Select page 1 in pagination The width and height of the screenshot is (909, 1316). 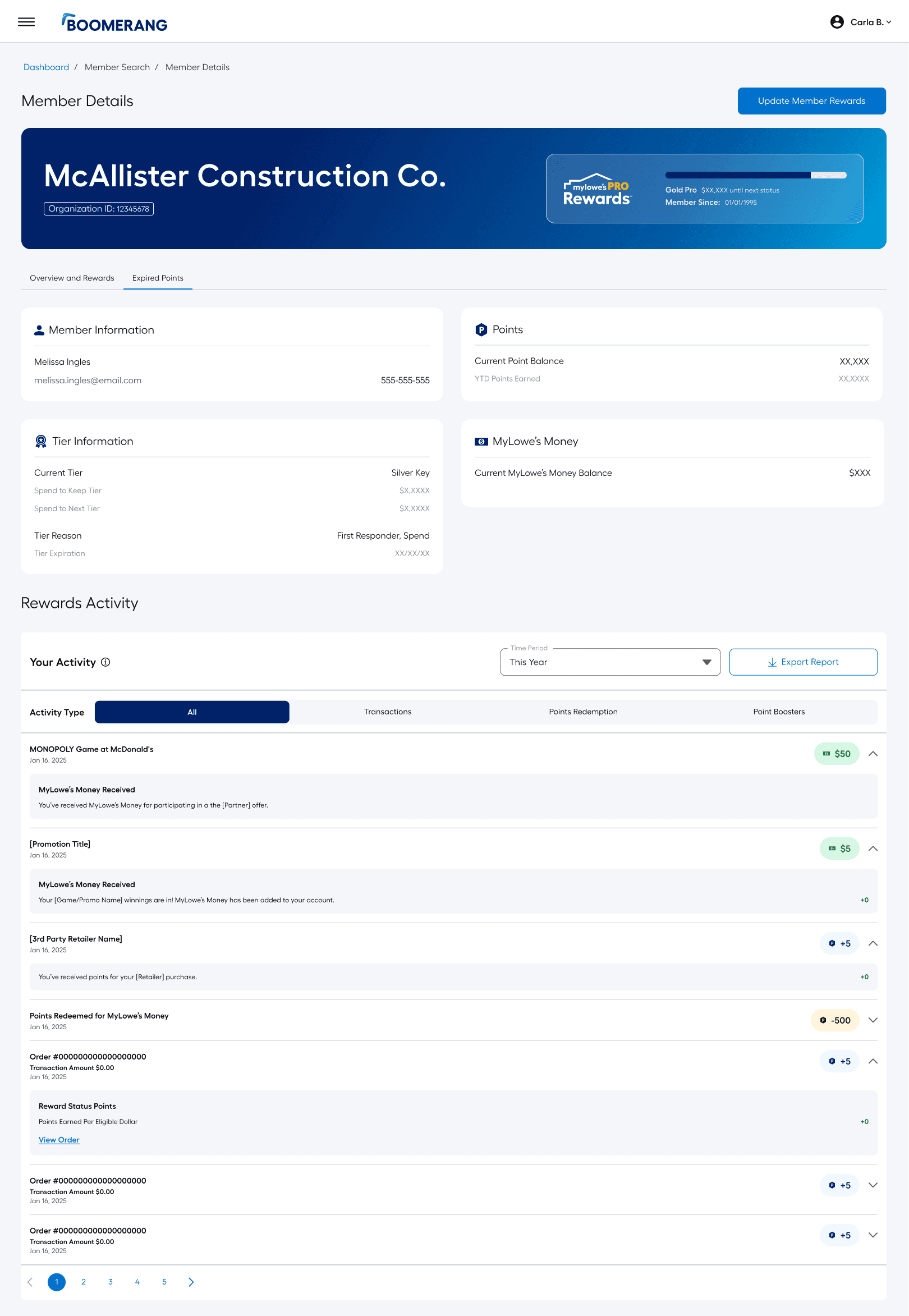click(56, 1282)
